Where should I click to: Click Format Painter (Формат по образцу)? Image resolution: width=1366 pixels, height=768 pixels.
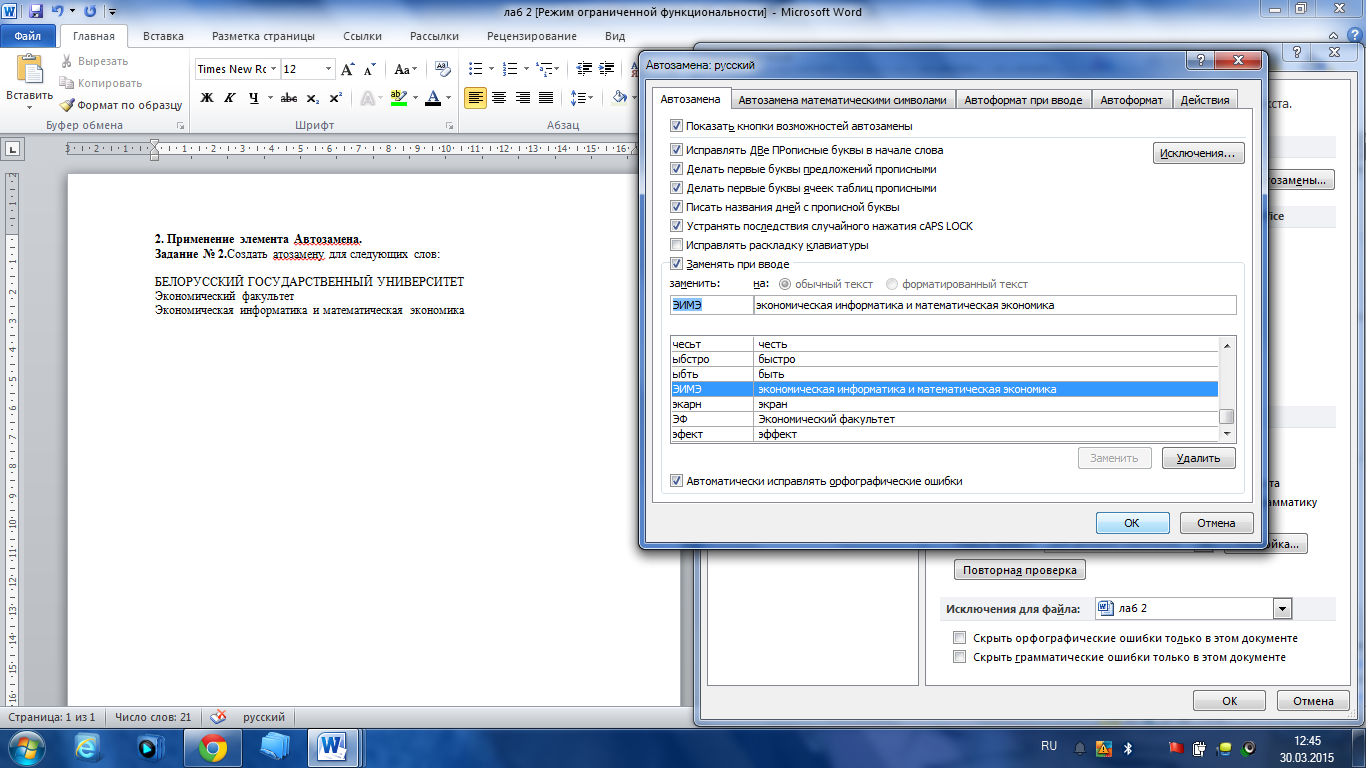click(121, 104)
